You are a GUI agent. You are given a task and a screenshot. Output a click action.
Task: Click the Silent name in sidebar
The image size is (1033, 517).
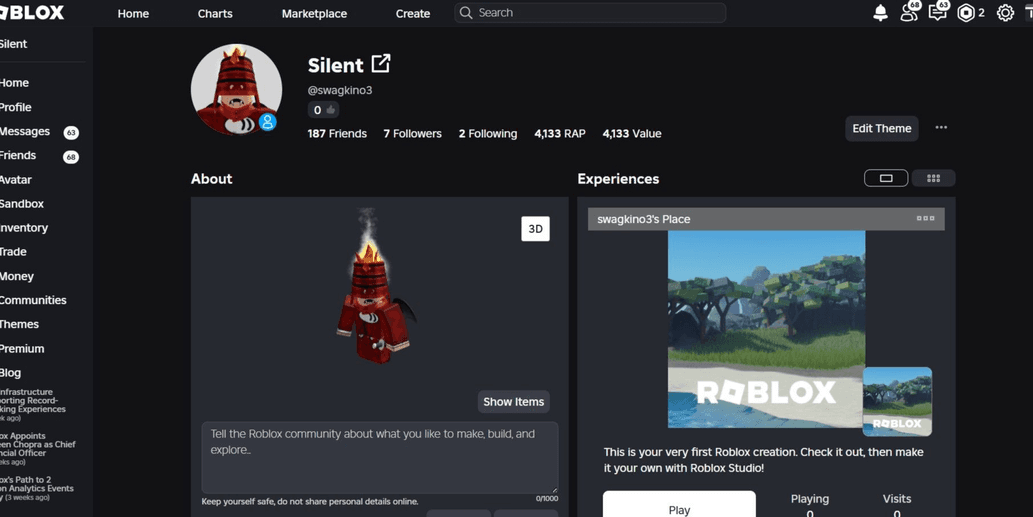tap(13, 44)
